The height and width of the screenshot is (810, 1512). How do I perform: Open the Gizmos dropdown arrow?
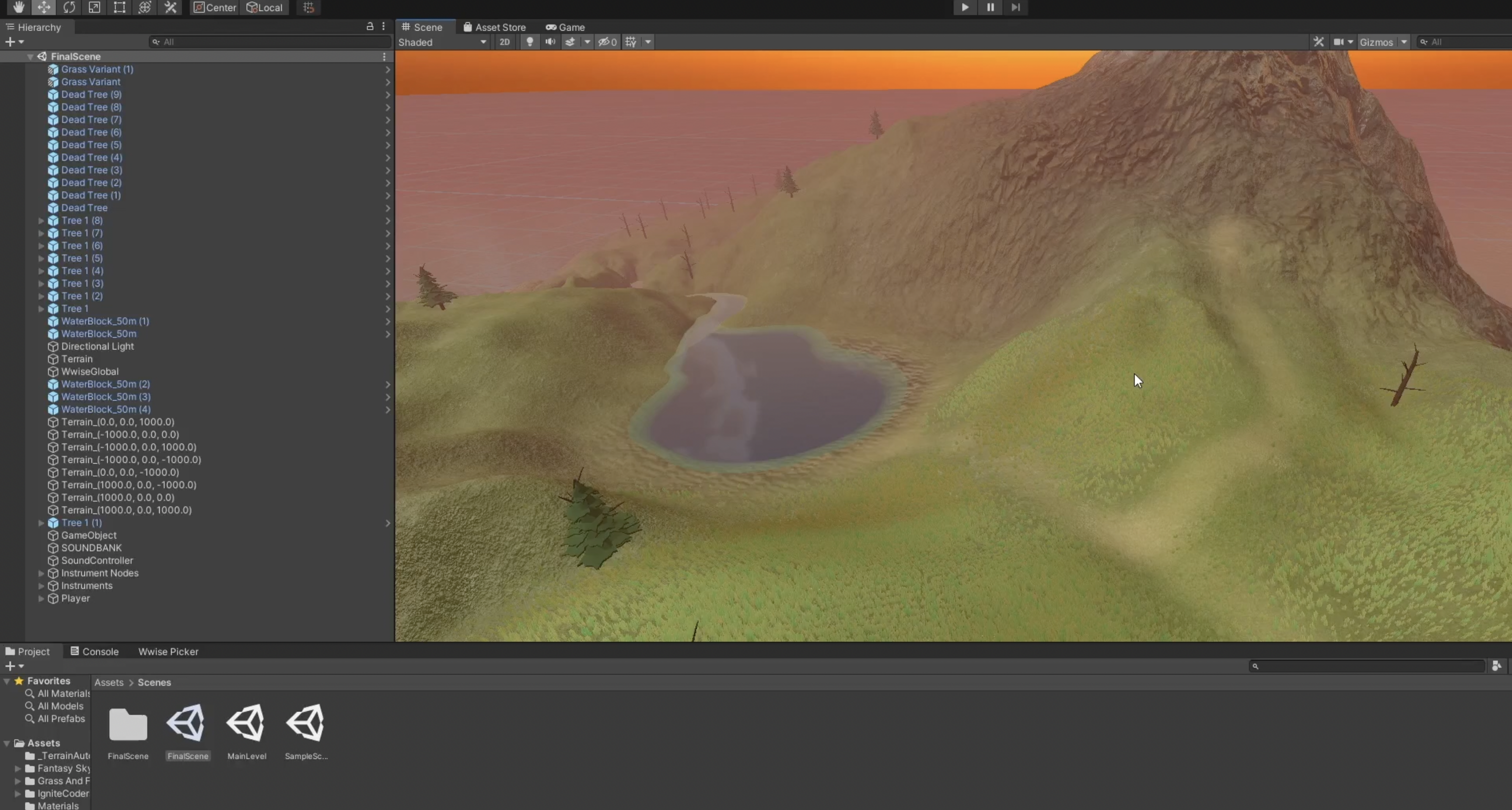pos(1403,42)
